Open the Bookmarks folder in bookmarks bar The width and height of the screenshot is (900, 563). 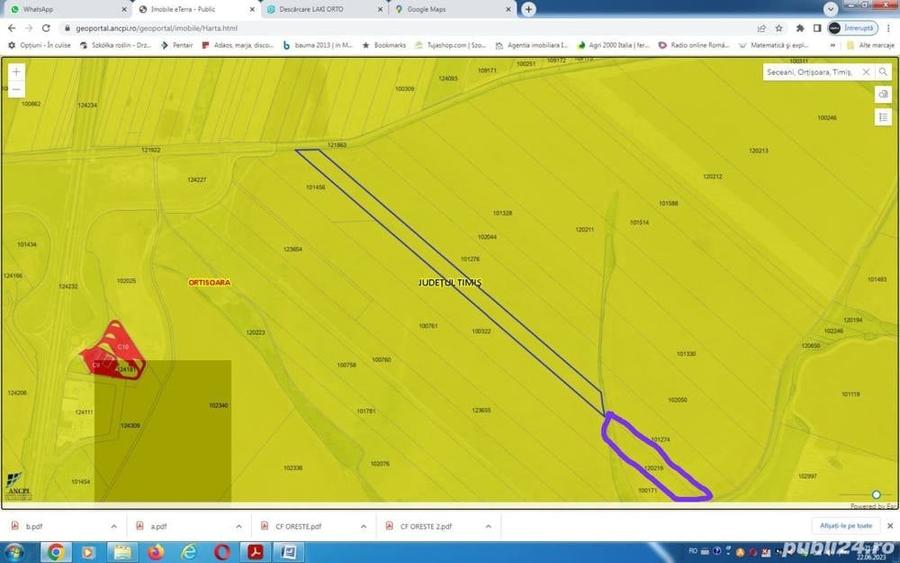coord(384,45)
